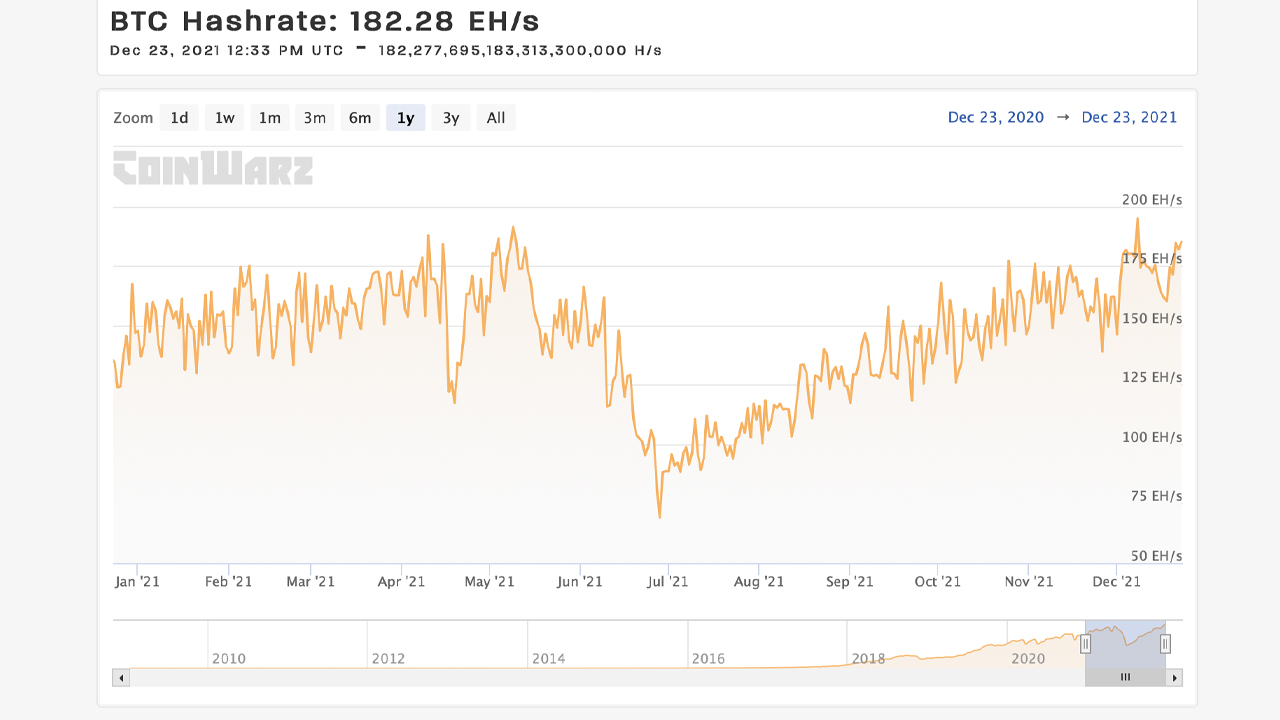Click the 200 EH/s axis value
The width and height of the screenshot is (1280, 720).
(1152, 200)
